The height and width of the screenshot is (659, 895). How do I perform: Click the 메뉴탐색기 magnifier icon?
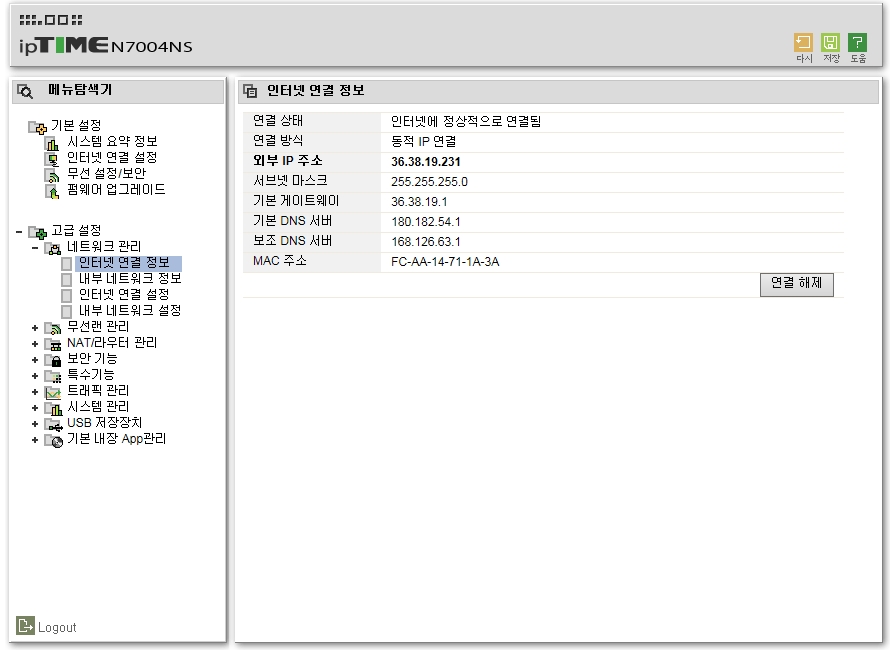[x=25, y=91]
